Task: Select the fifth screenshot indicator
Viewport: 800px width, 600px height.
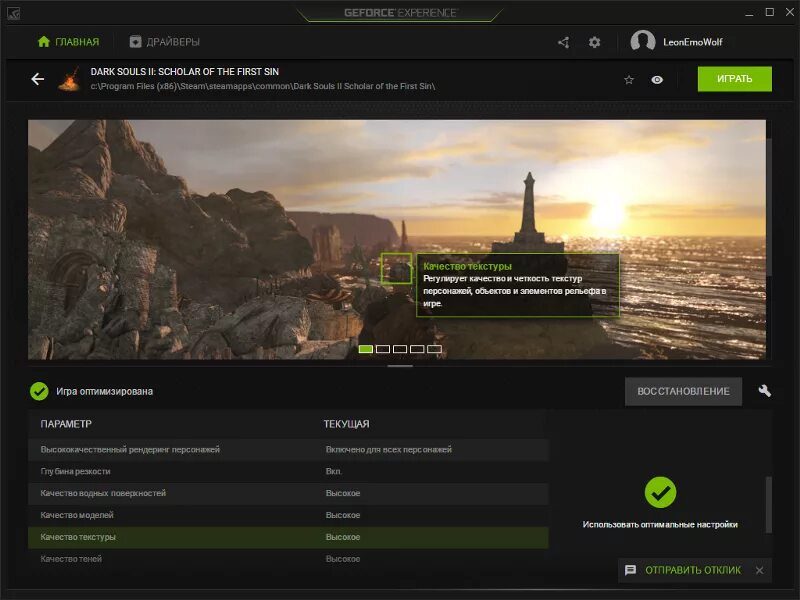Action: (x=435, y=349)
